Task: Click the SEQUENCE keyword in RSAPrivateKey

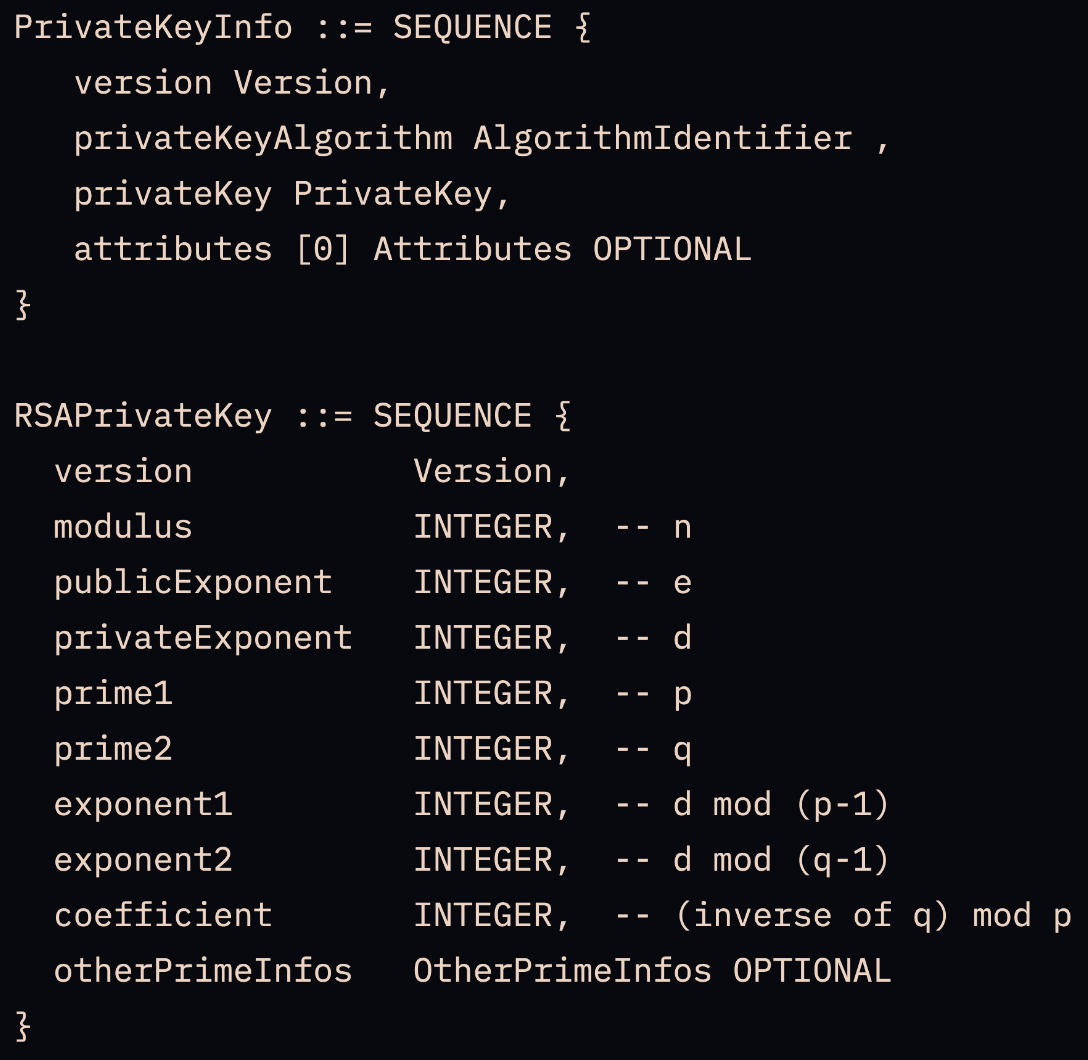Action: [452, 416]
